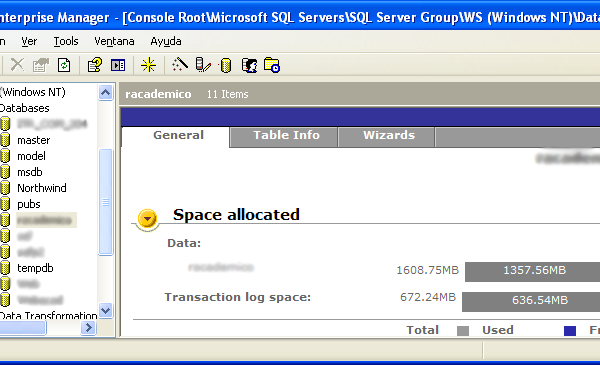600x365 pixels.
Task: Click the tree scrollbar up arrow
Action: tap(106, 93)
